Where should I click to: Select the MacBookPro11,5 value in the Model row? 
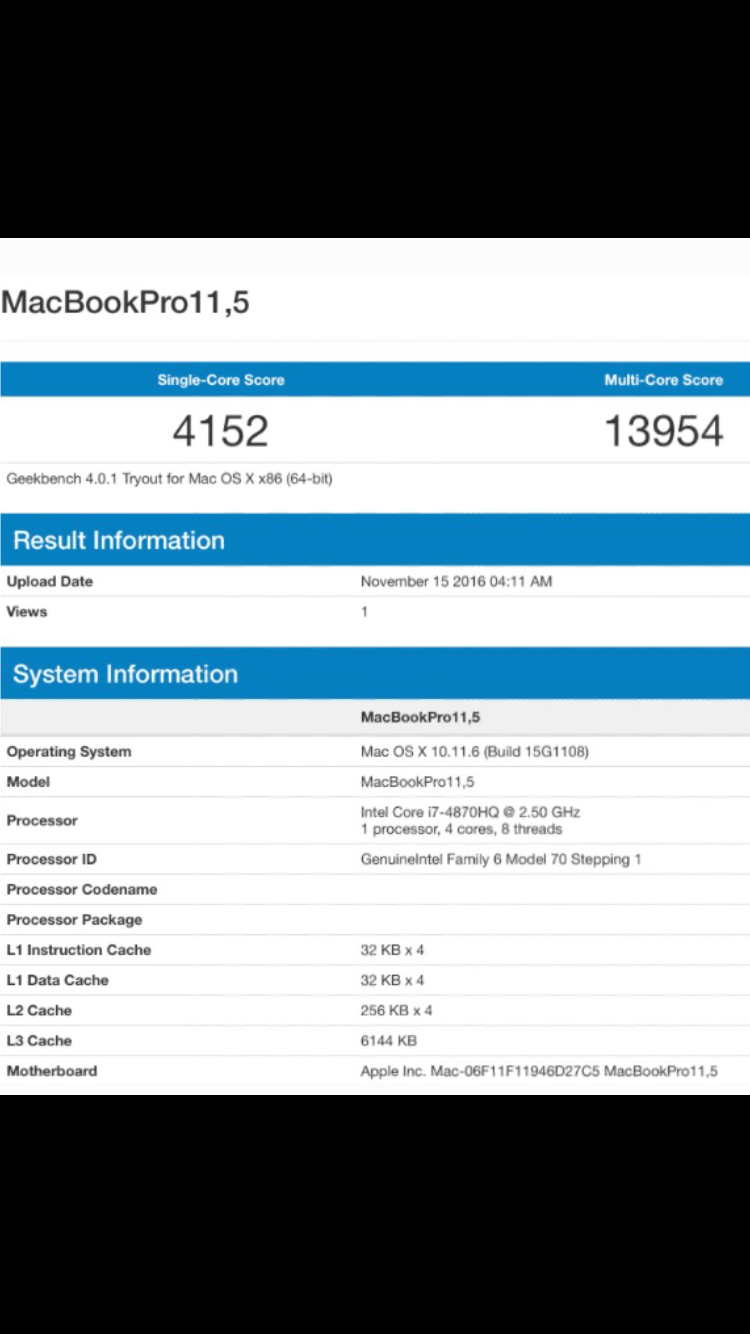click(x=418, y=781)
